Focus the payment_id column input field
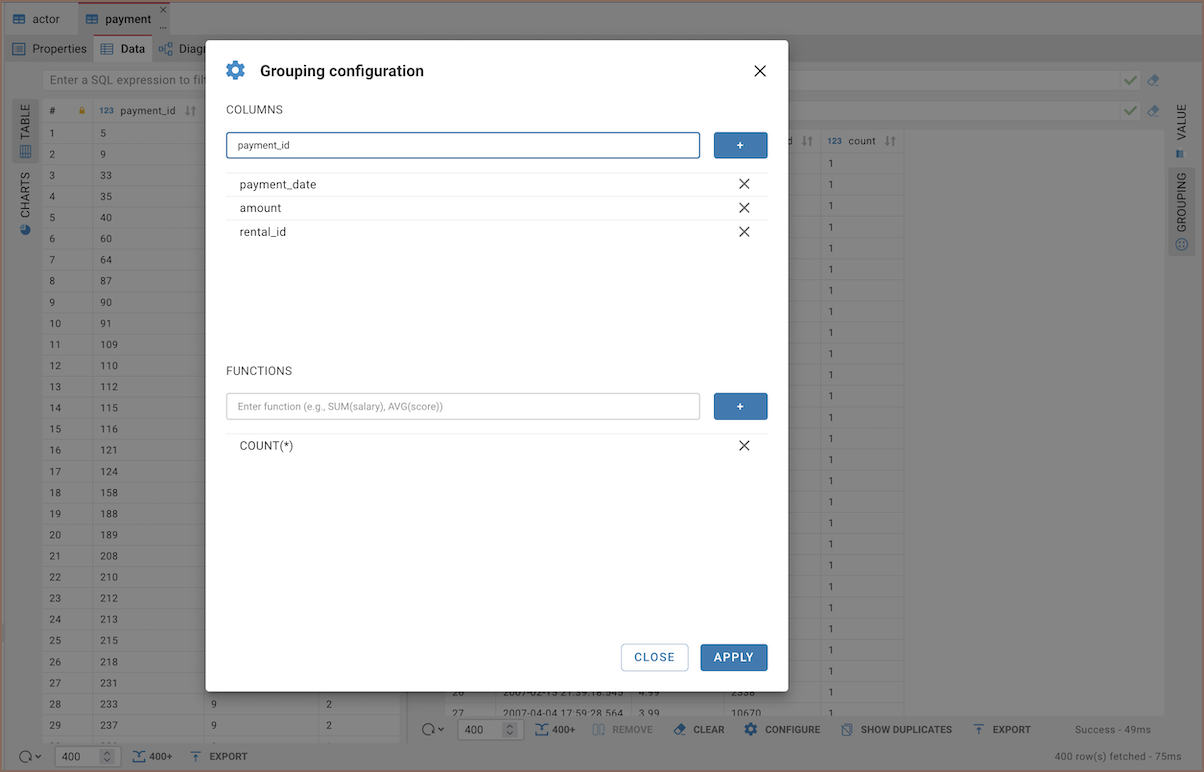The width and height of the screenshot is (1204, 772). click(462, 145)
